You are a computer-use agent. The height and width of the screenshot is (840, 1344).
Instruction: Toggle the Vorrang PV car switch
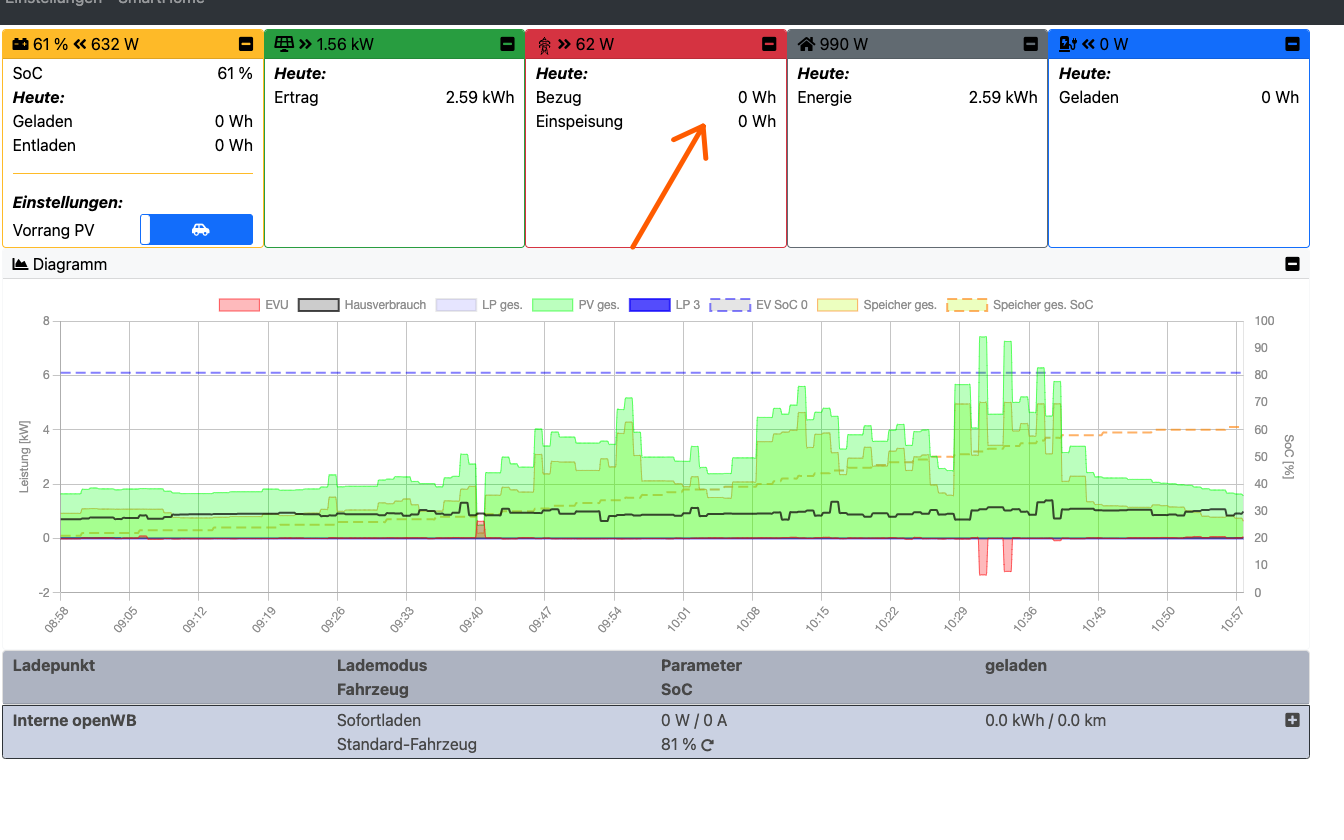(x=196, y=229)
